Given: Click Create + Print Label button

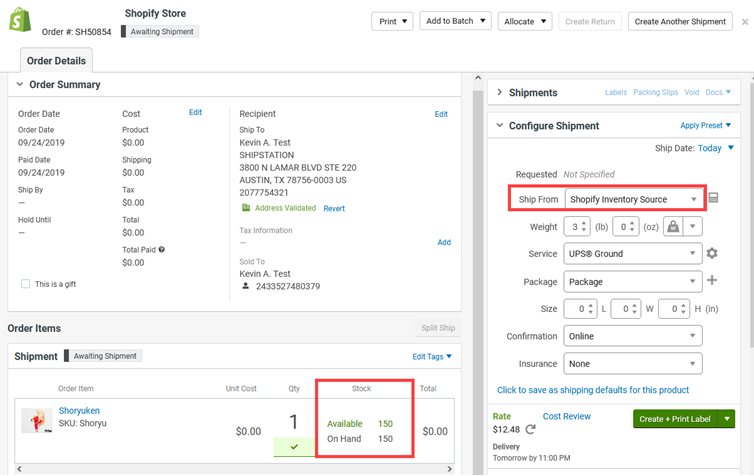Looking at the screenshot, I should tap(675, 419).
